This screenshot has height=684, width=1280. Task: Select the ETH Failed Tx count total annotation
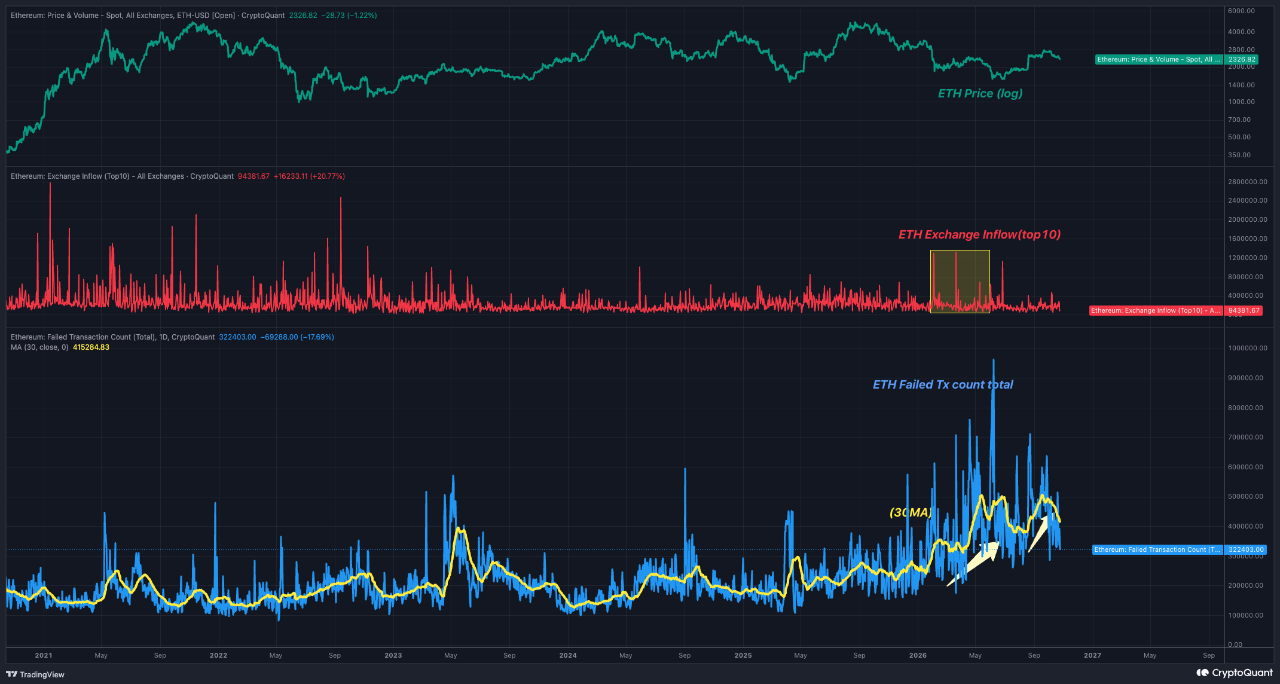pyautogui.click(x=944, y=384)
